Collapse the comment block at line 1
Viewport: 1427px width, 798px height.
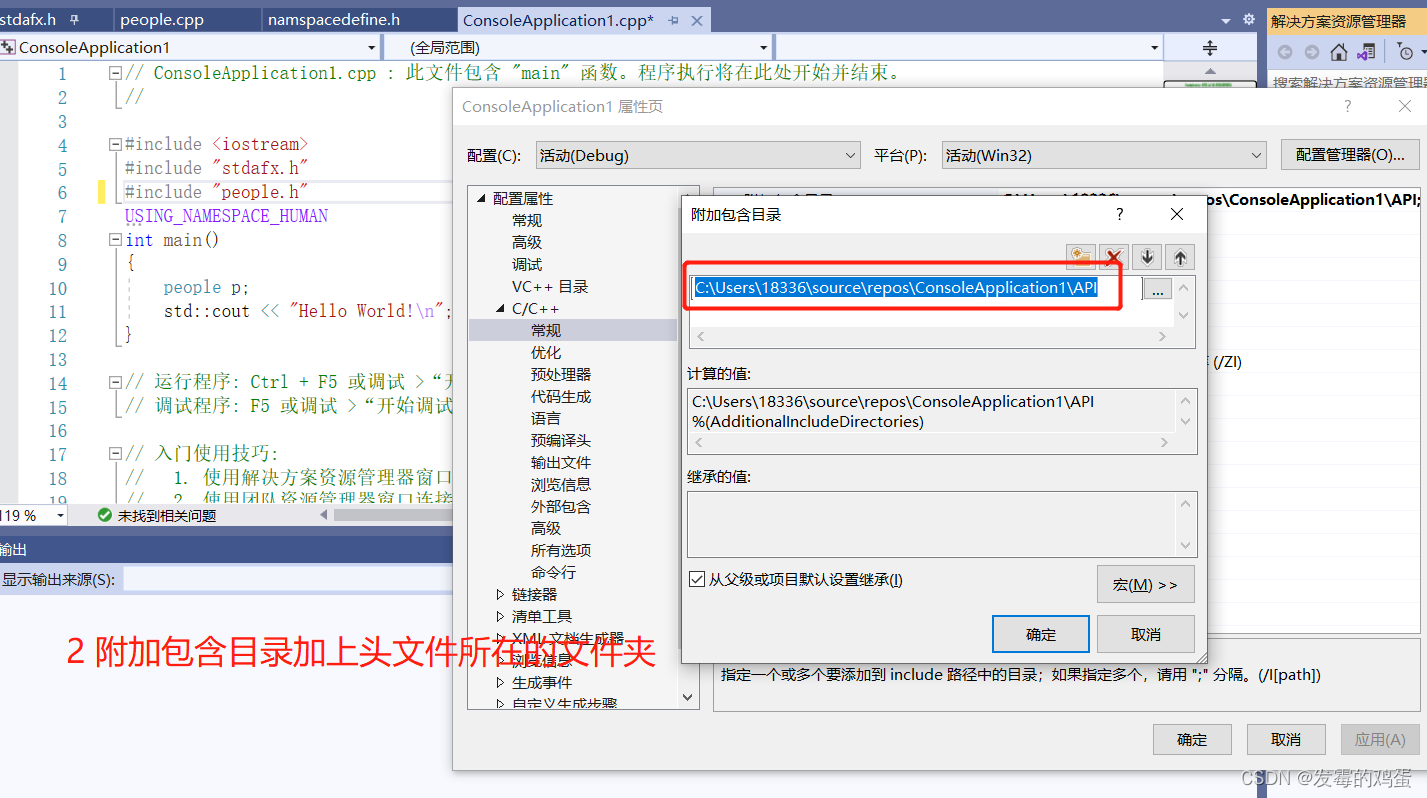coord(115,73)
